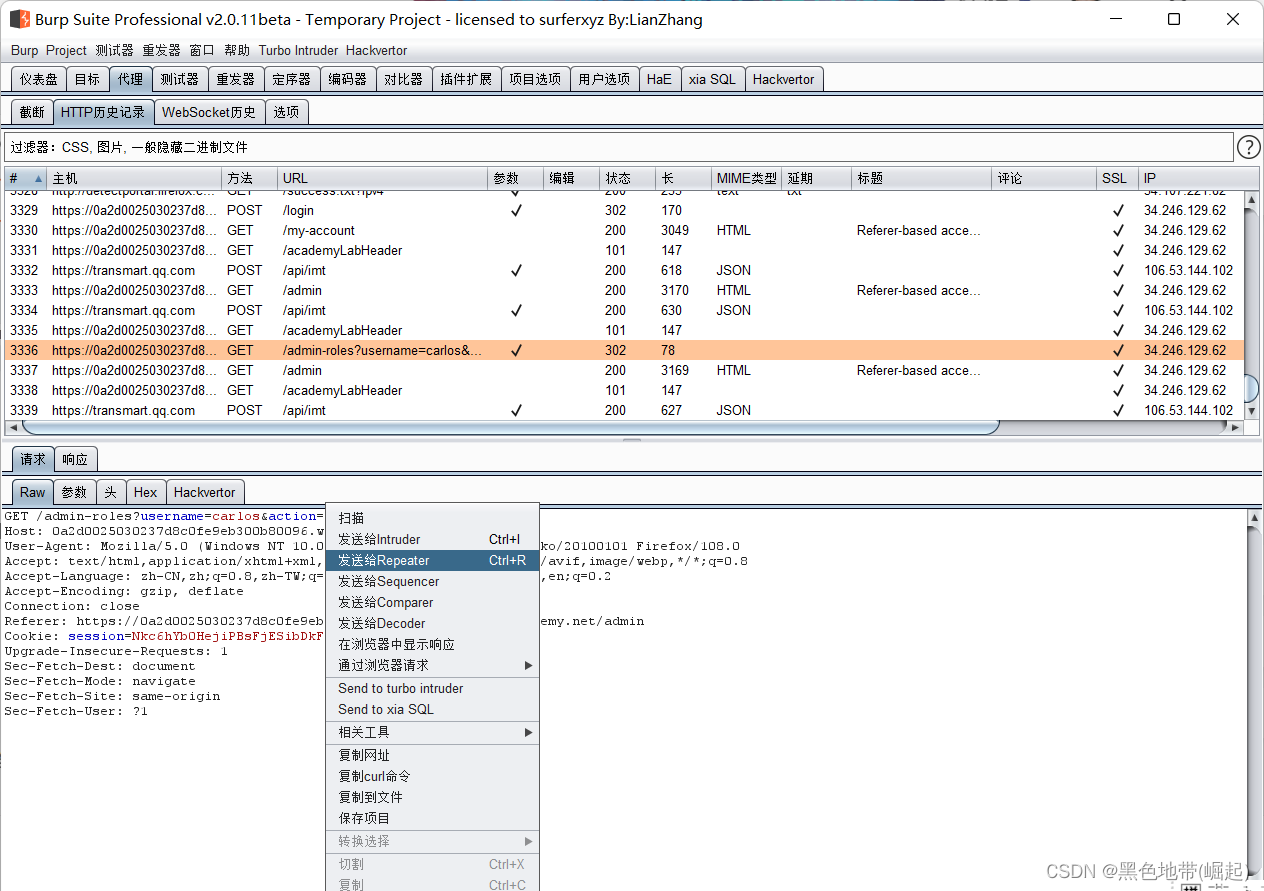Click the horizontal scroll right arrow under table
The image size is (1264, 891).
pyautogui.click(x=1236, y=427)
